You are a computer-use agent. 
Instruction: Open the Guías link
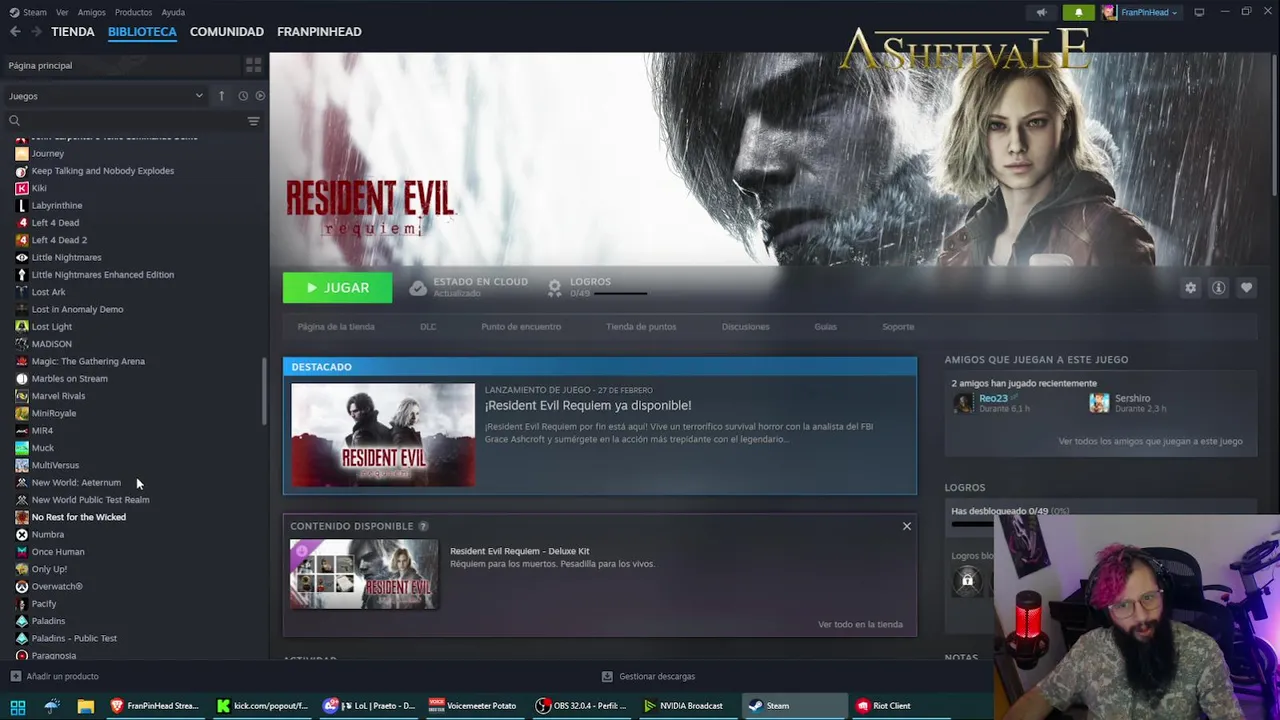(825, 327)
